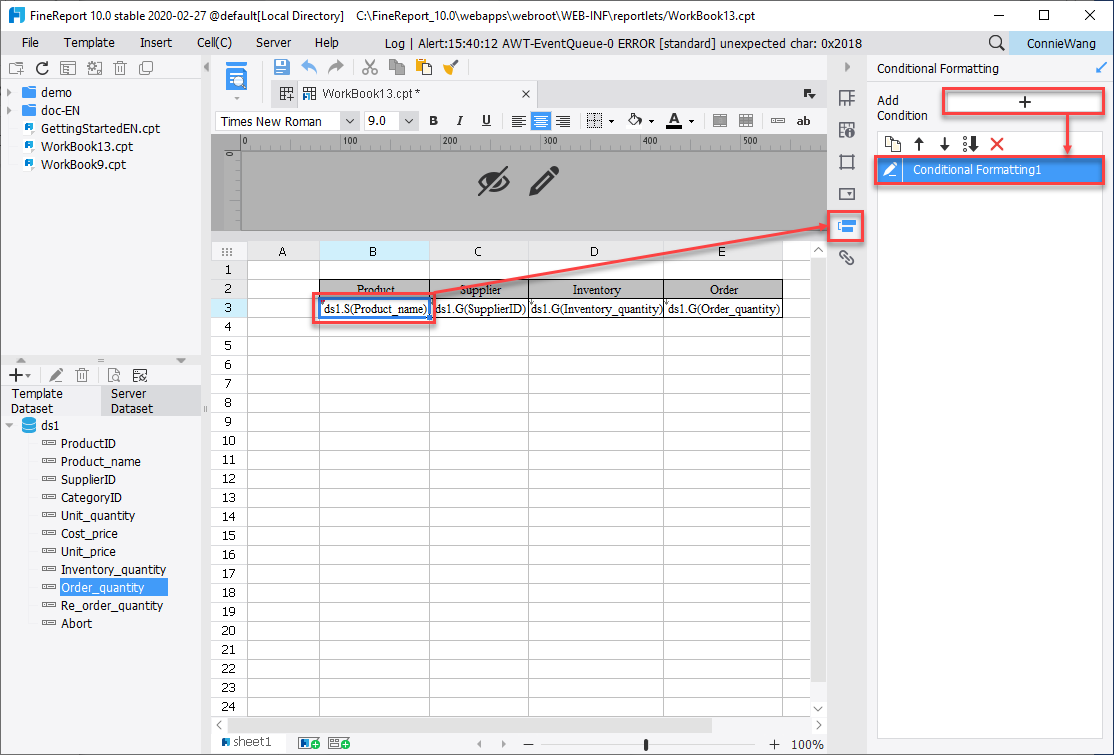Select the Format Painter tool
Viewport: 1114px width, 755px height.
[x=448, y=67]
